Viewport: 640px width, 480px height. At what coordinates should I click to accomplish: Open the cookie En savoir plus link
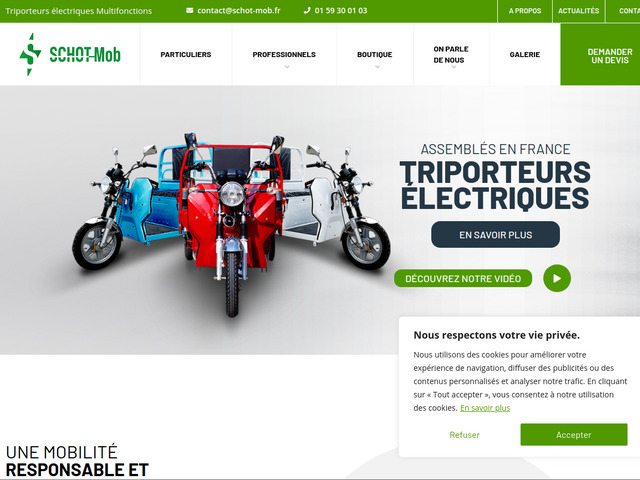[485, 408]
